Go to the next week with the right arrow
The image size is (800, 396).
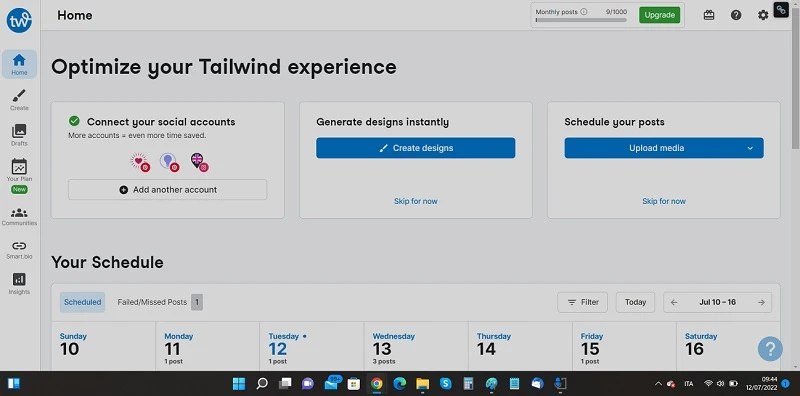pos(761,302)
